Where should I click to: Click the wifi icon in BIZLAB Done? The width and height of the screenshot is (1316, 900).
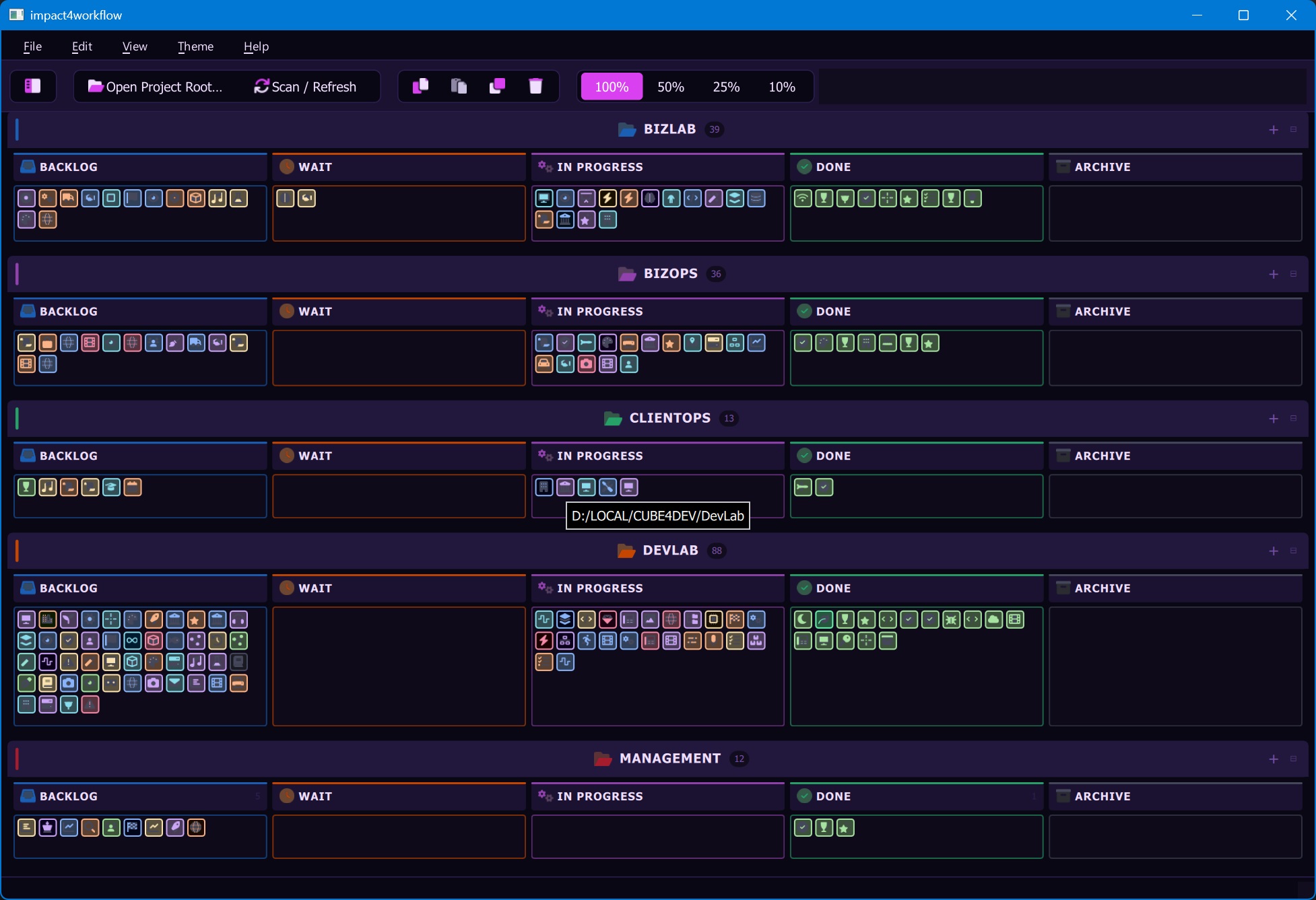(x=802, y=199)
